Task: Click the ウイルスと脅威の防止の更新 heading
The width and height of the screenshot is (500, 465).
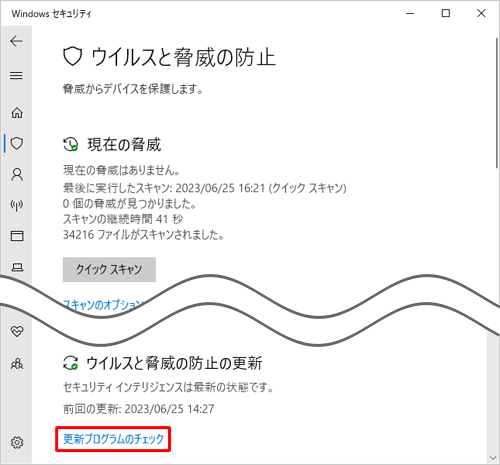Action: [174, 363]
